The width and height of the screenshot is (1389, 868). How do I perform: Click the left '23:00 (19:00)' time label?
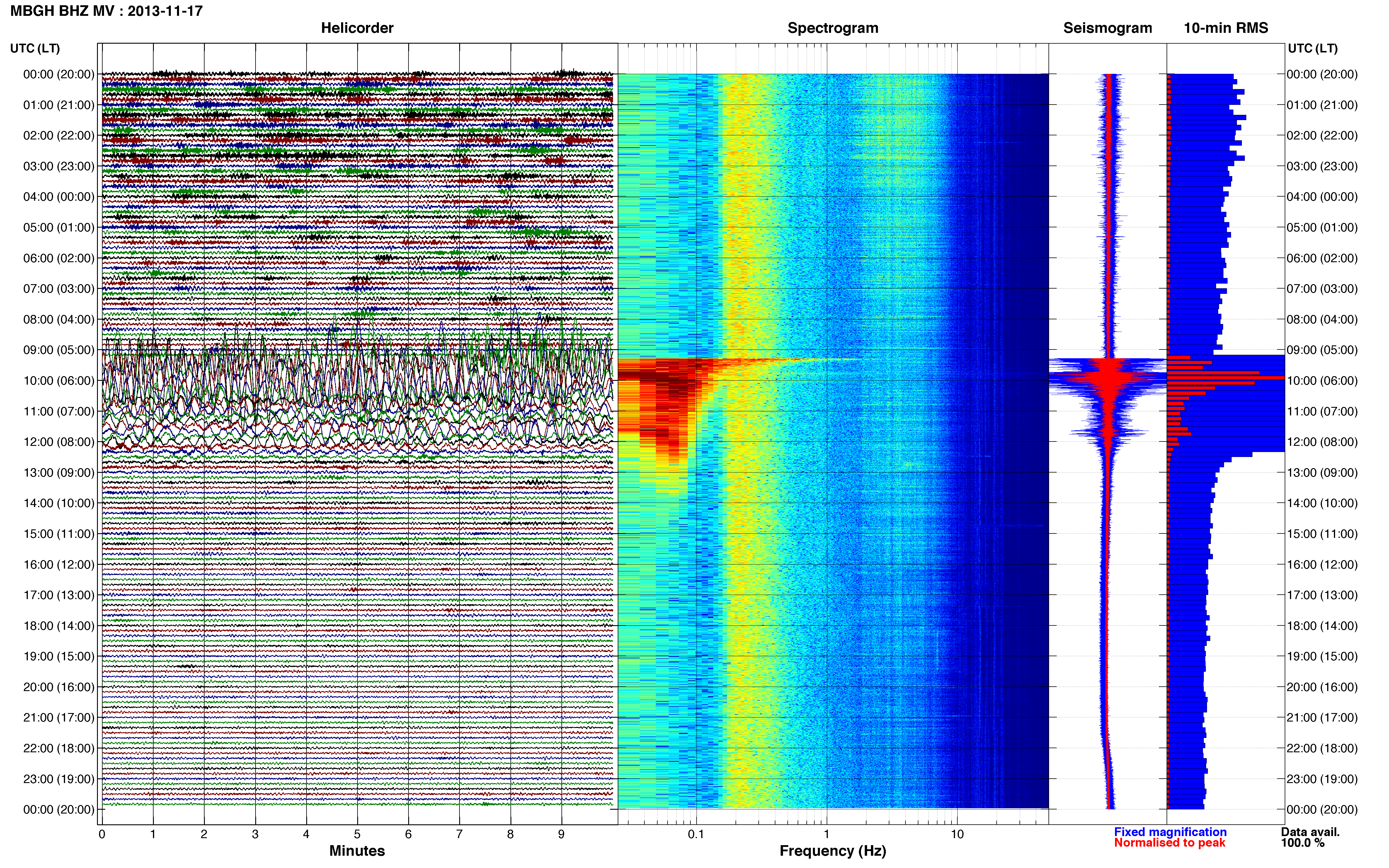point(59,779)
